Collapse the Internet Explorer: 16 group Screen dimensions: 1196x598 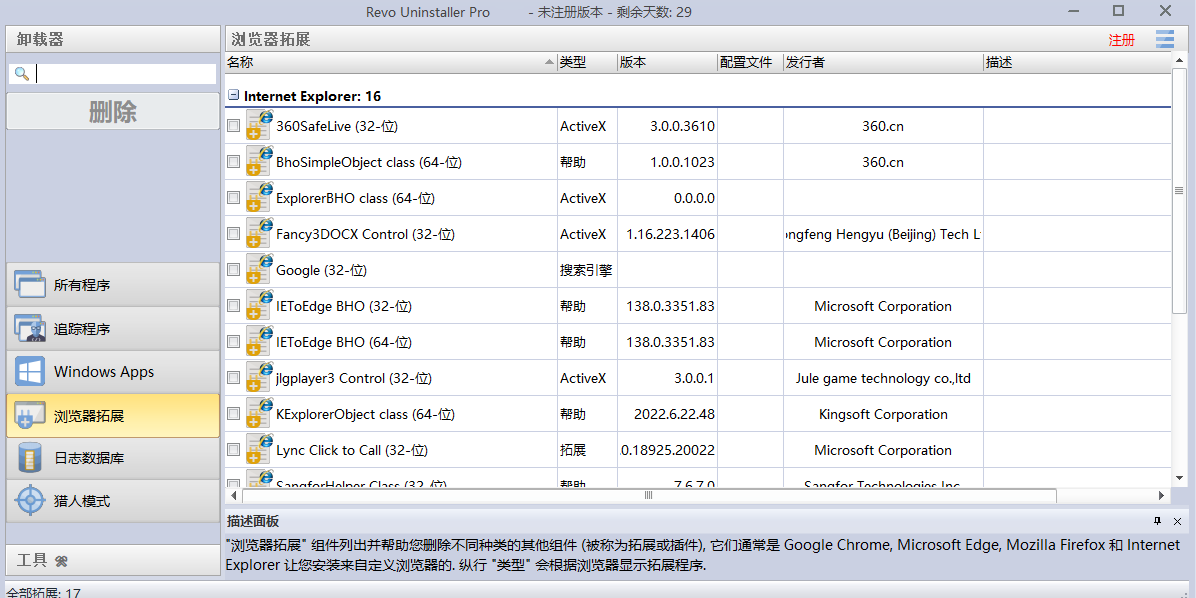(x=233, y=96)
